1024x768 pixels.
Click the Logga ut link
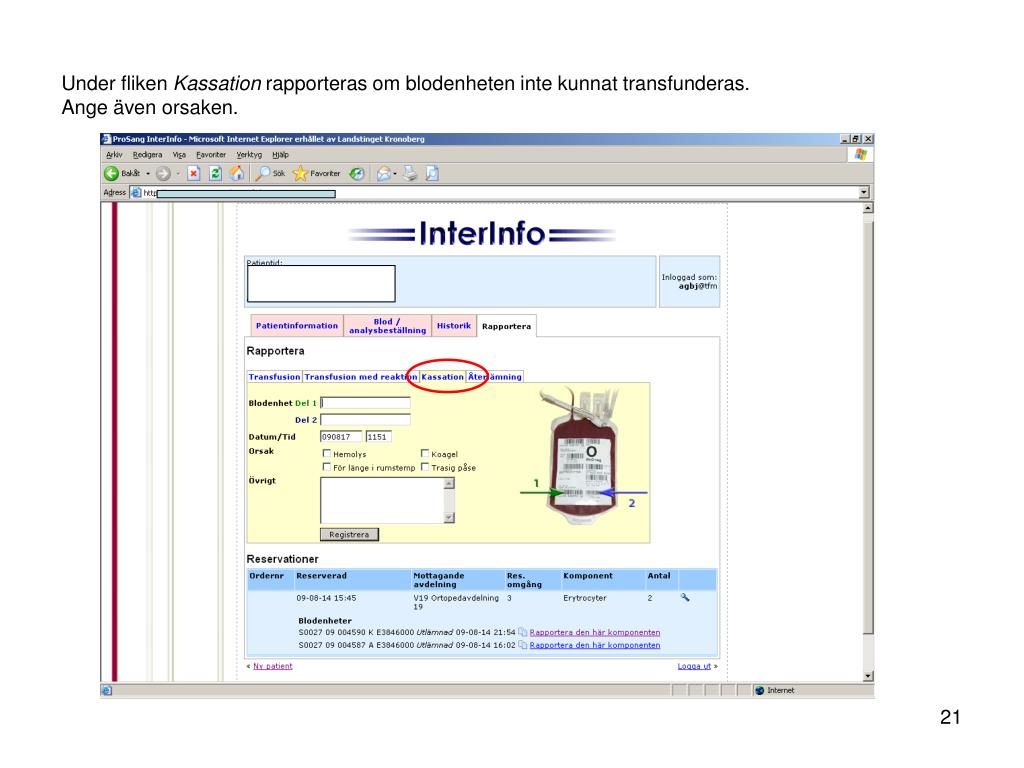point(694,666)
